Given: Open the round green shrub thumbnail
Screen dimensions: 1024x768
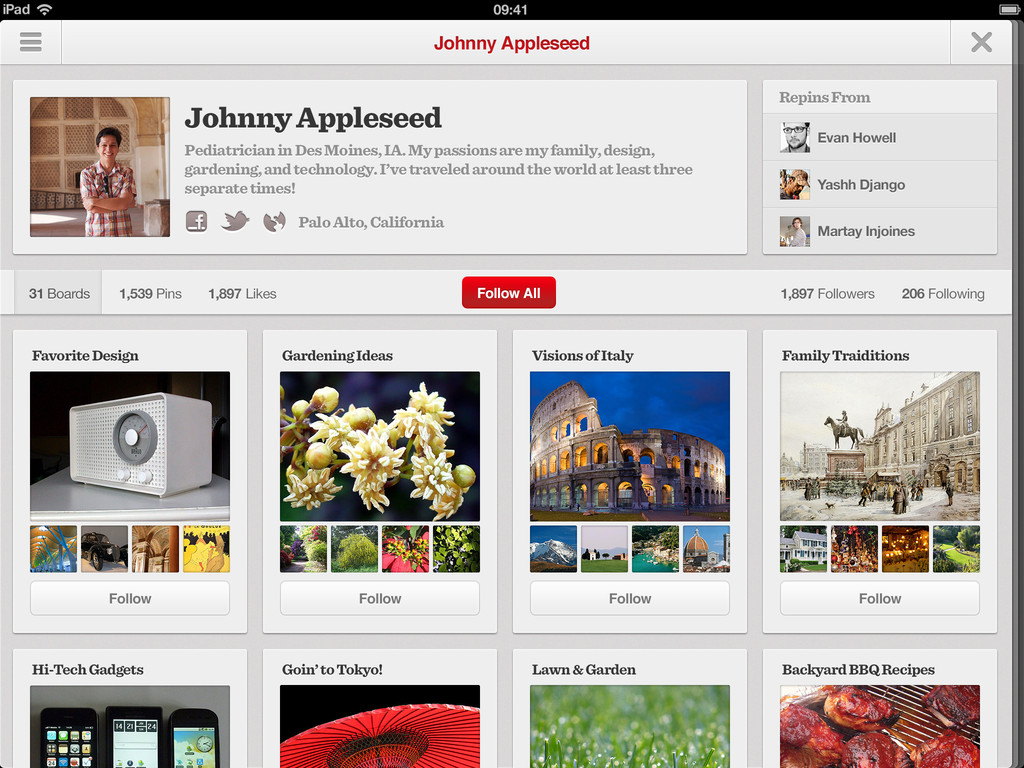Looking at the screenshot, I should click(355, 549).
